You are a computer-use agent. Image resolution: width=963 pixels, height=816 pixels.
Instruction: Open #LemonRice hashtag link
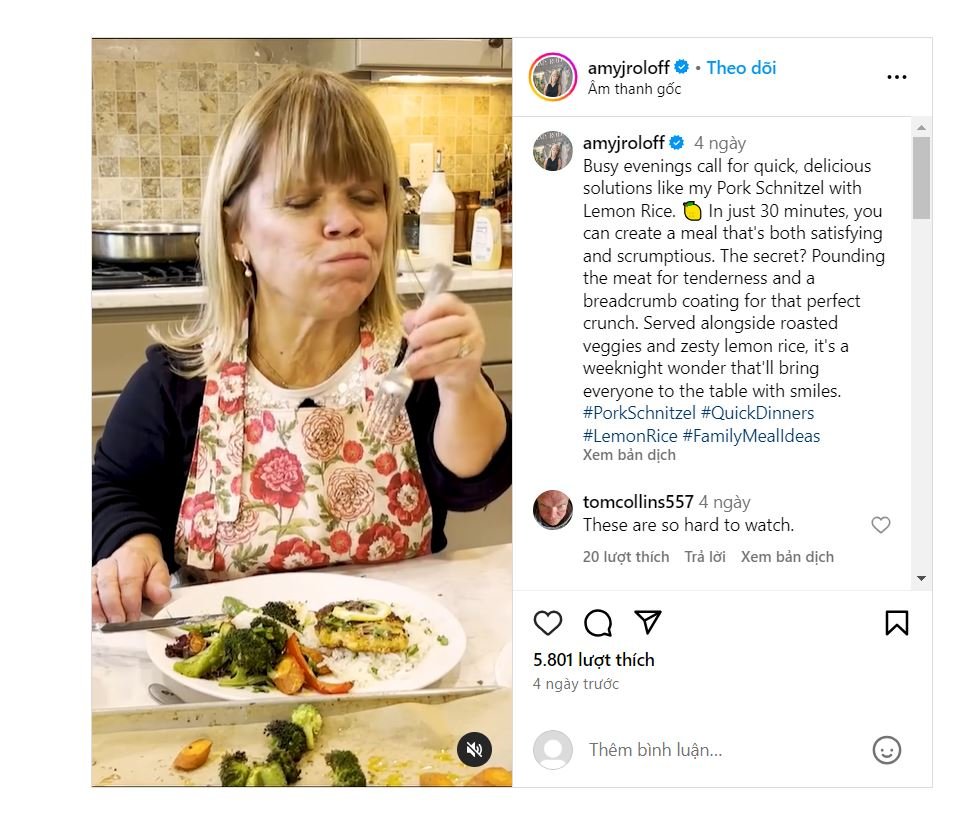pos(629,435)
